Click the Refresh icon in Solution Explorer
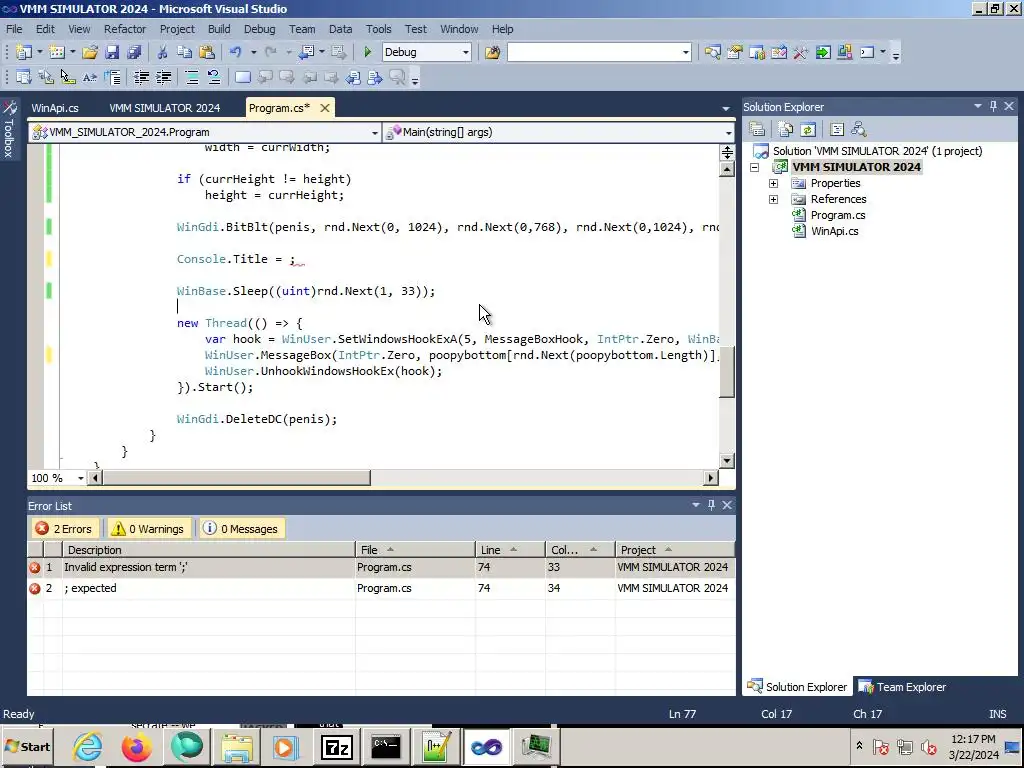The height and width of the screenshot is (768, 1024). point(808,129)
